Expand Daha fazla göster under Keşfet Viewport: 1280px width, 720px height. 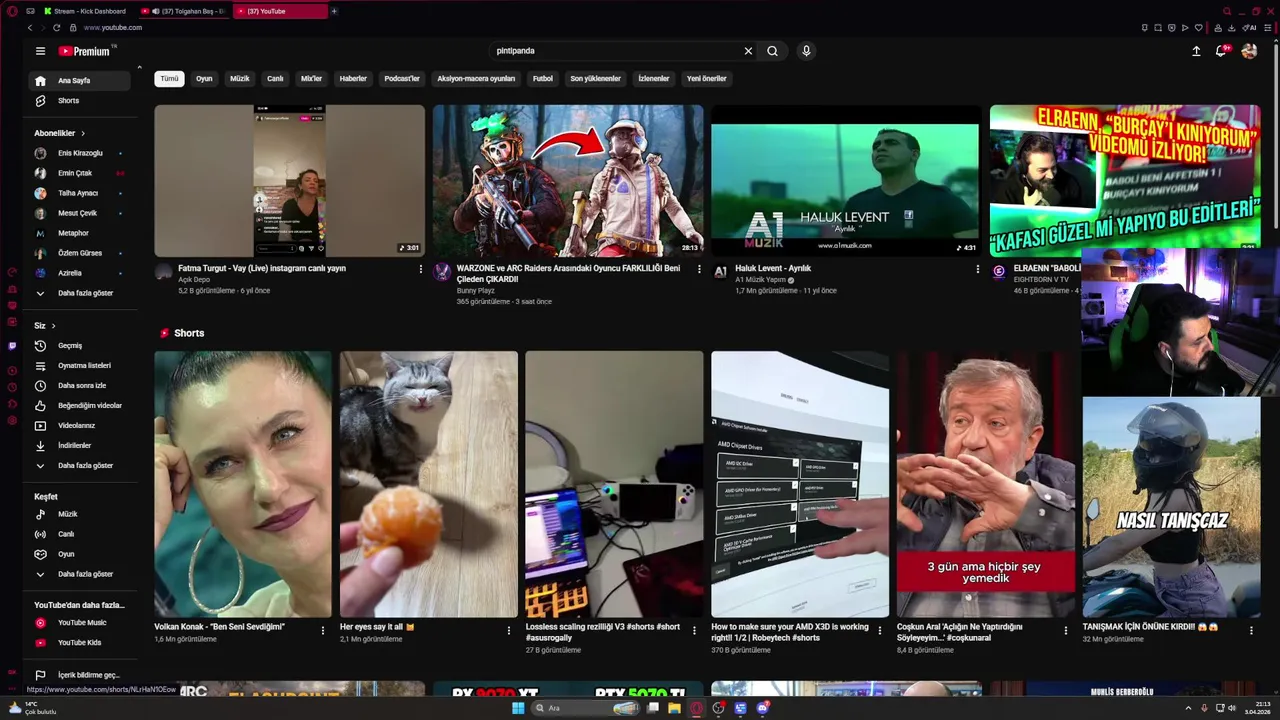[80, 574]
